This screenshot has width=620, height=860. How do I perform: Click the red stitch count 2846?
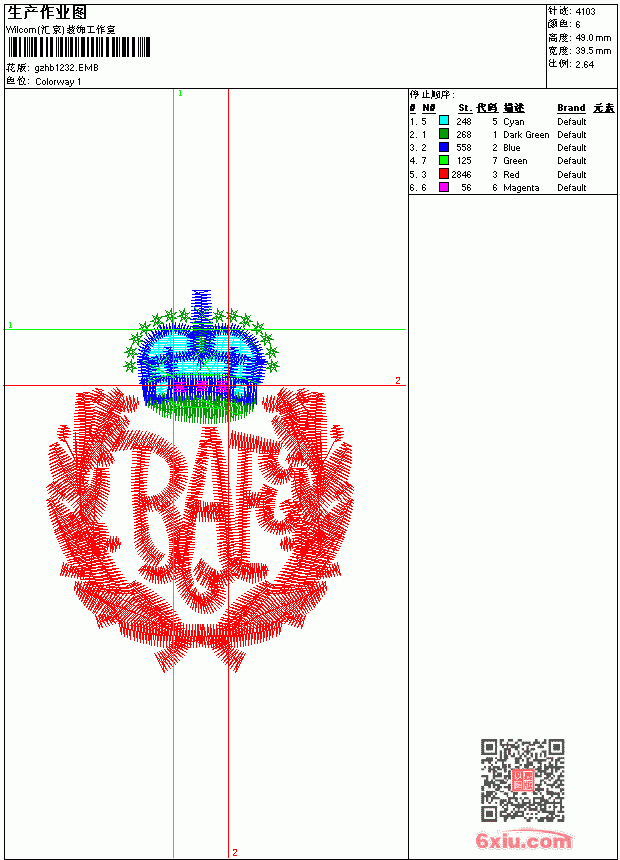[x=461, y=174]
